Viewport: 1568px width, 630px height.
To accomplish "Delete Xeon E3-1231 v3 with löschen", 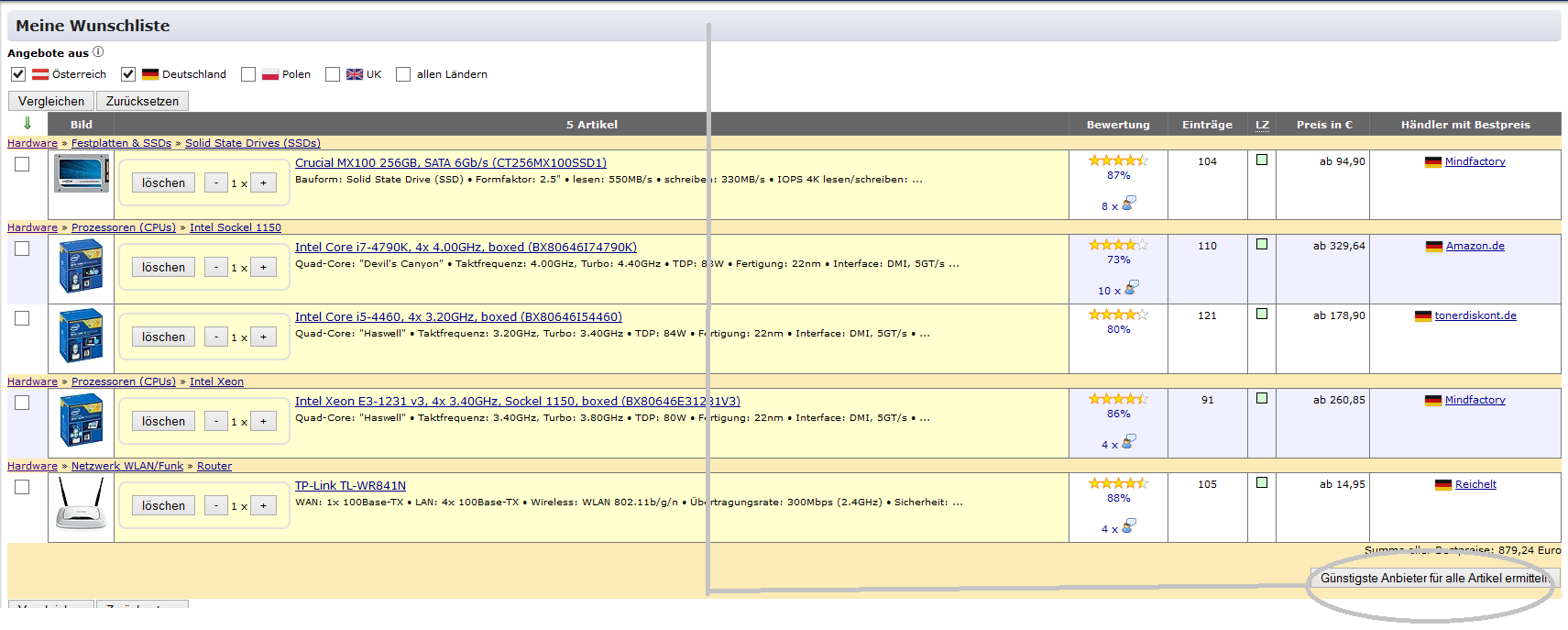I will (163, 421).
